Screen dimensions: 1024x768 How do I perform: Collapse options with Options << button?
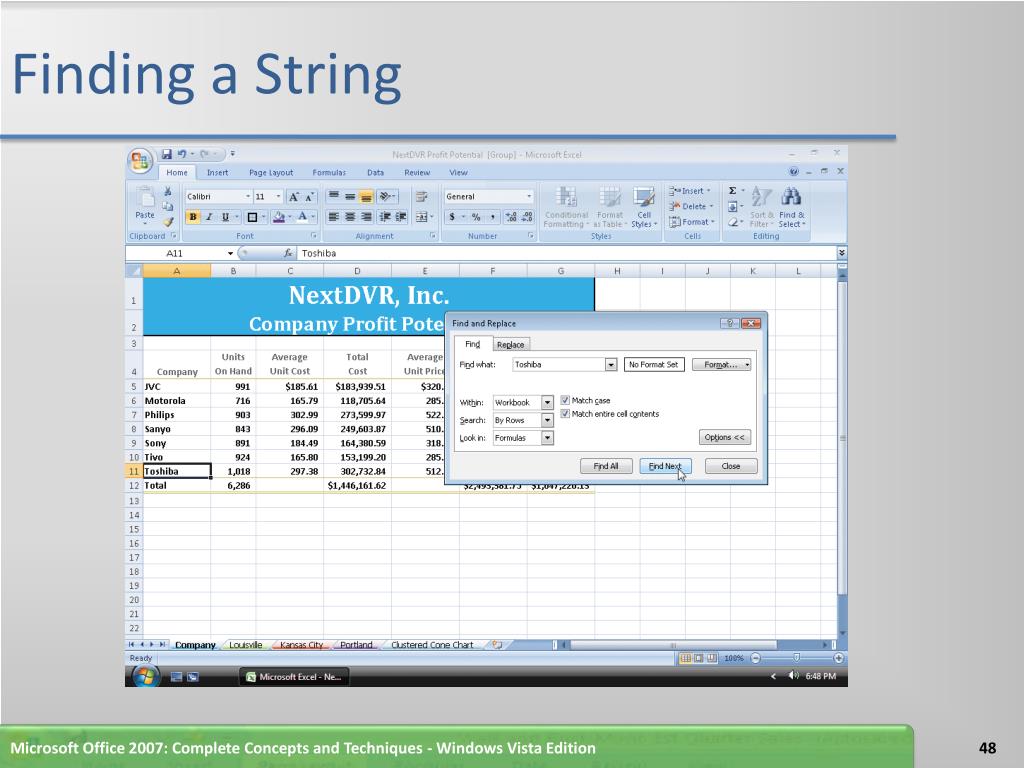724,437
